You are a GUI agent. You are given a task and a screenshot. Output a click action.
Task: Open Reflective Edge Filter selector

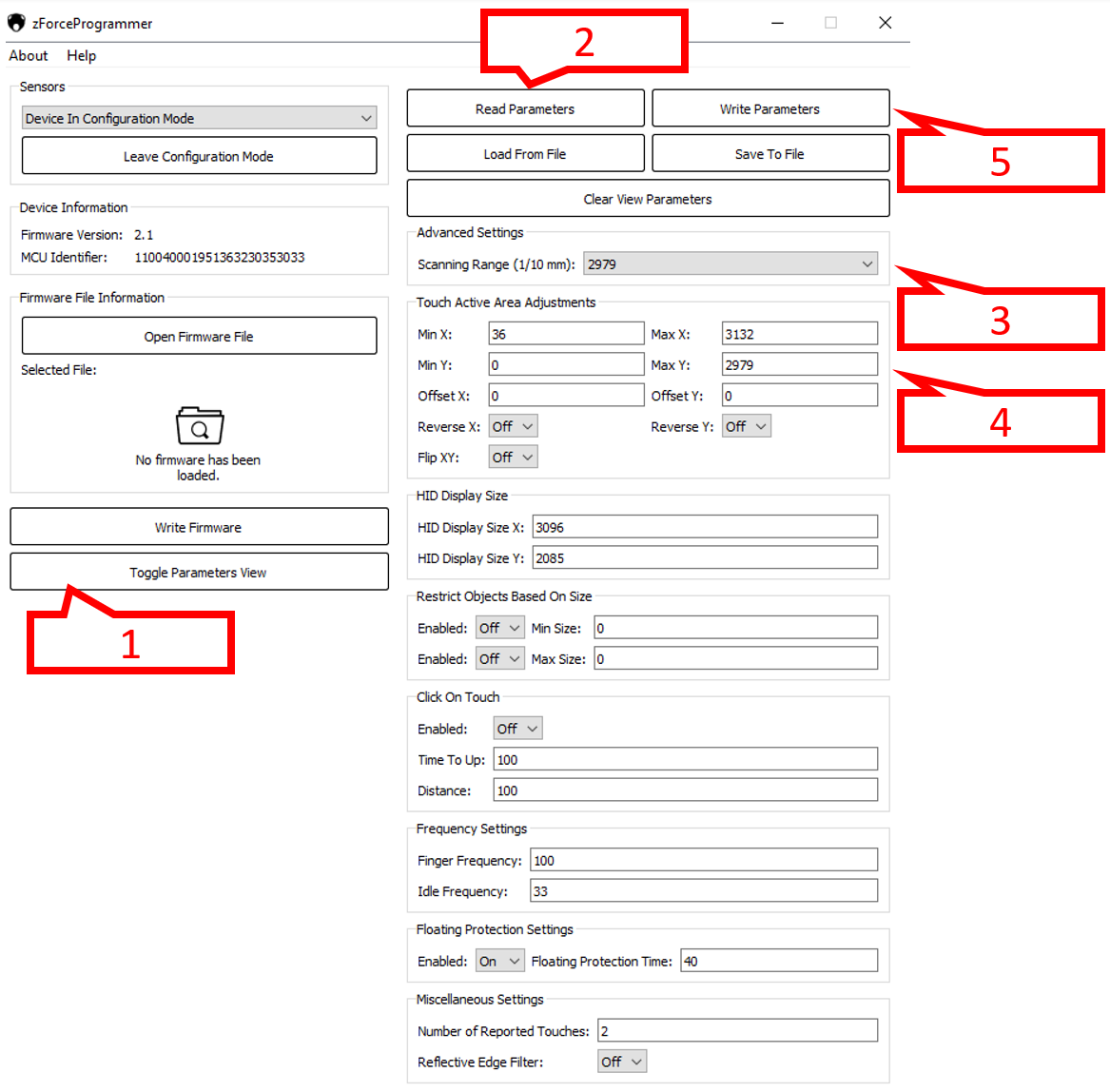pos(622,1062)
